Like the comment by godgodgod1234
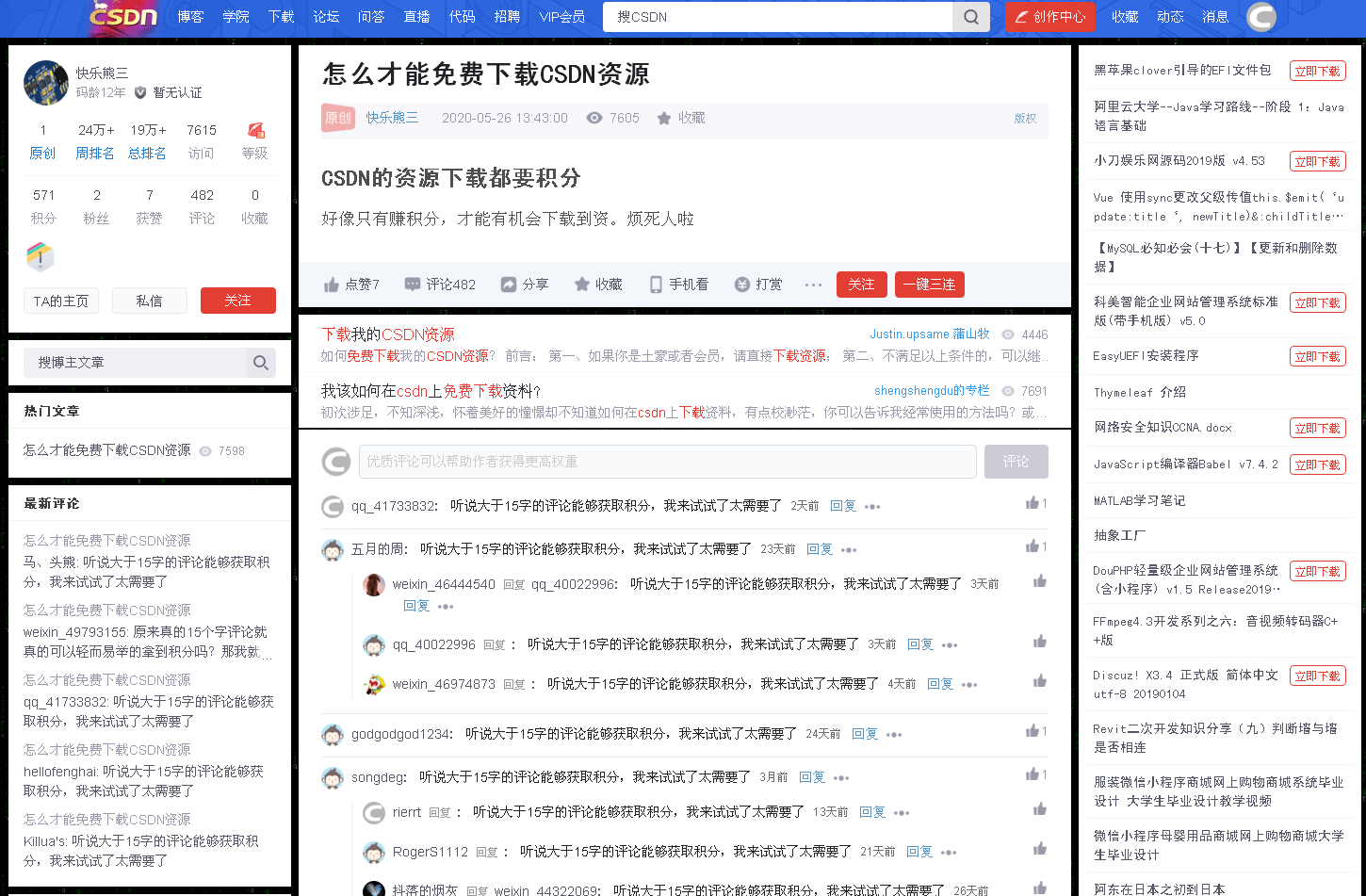Screen dimensions: 1366x896 click(1033, 731)
